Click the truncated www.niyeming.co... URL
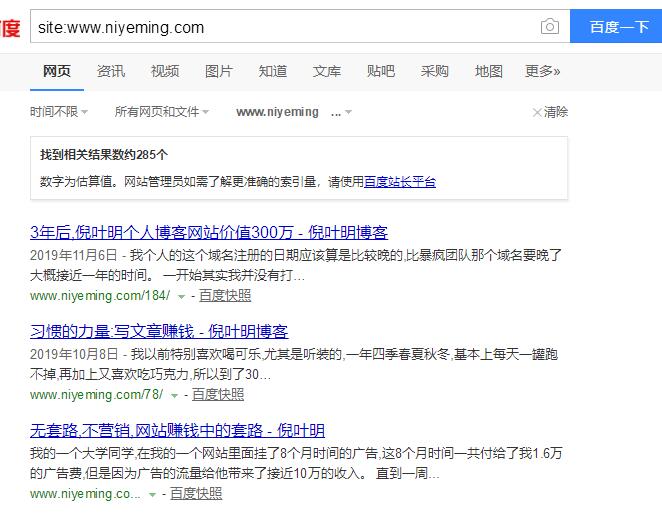This screenshot has height=513, width=662. pos(85,493)
